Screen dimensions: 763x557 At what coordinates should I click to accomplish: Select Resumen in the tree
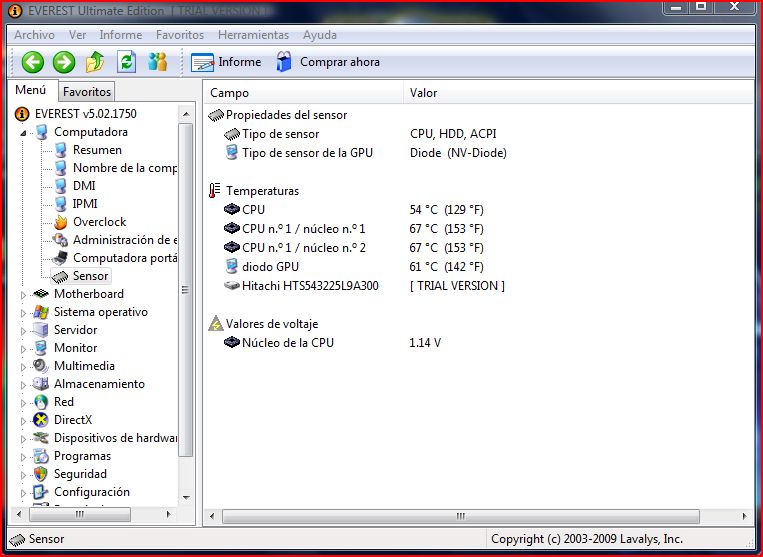pyautogui.click(x=97, y=150)
